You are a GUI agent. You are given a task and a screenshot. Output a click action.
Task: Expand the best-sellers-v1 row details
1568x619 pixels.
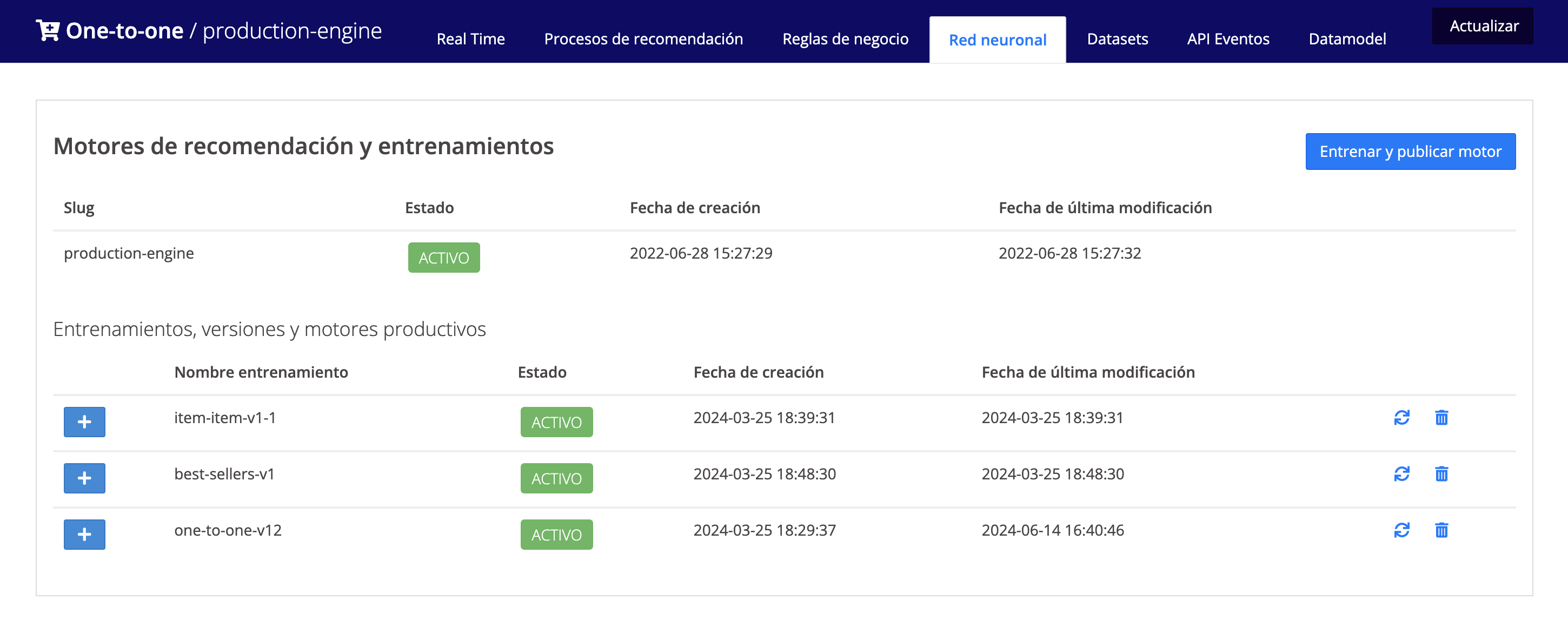84,478
